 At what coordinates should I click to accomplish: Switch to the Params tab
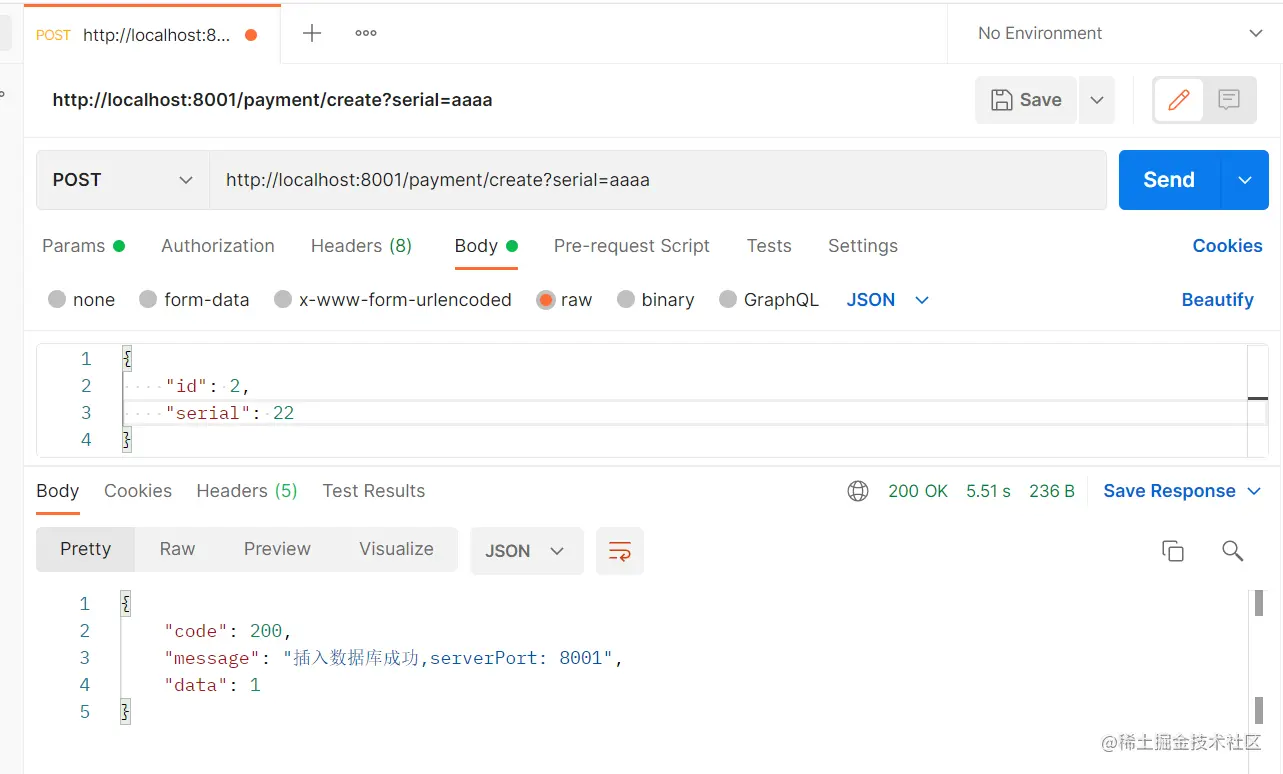pos(83,246)
